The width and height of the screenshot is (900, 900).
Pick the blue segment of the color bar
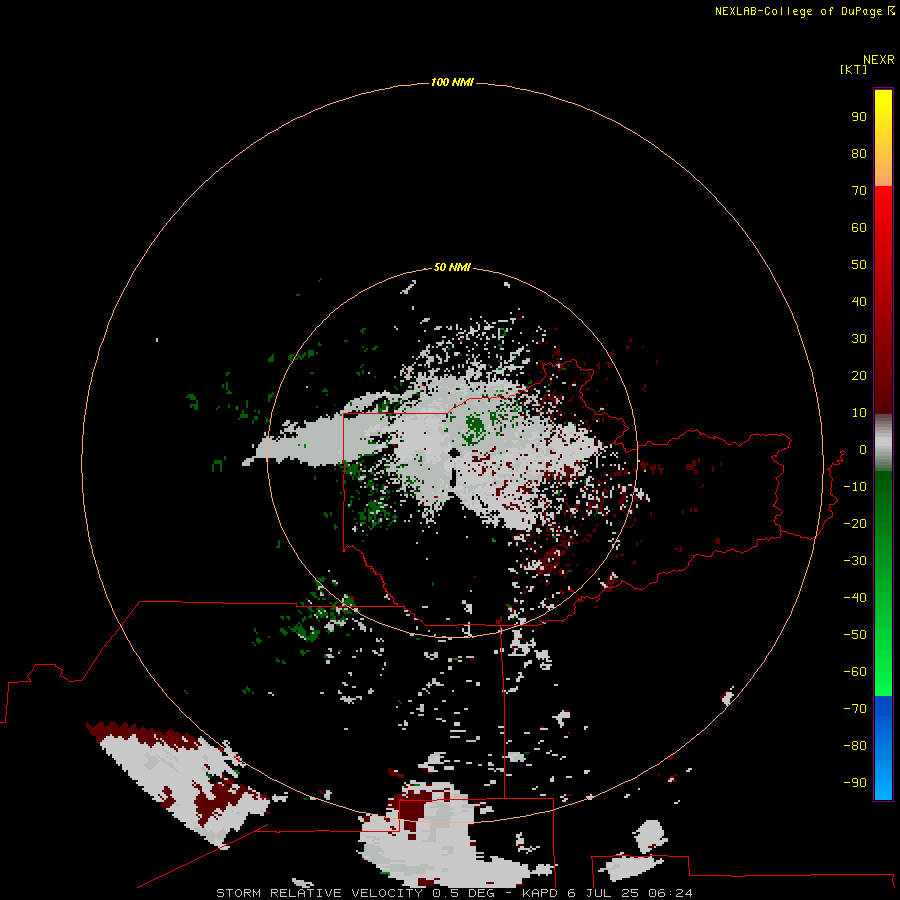coord(883,747)
